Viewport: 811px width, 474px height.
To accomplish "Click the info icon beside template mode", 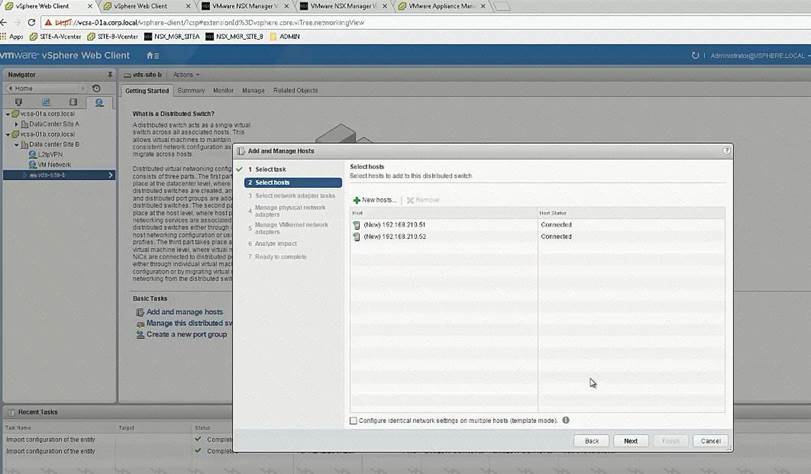I will pos(566,421).
